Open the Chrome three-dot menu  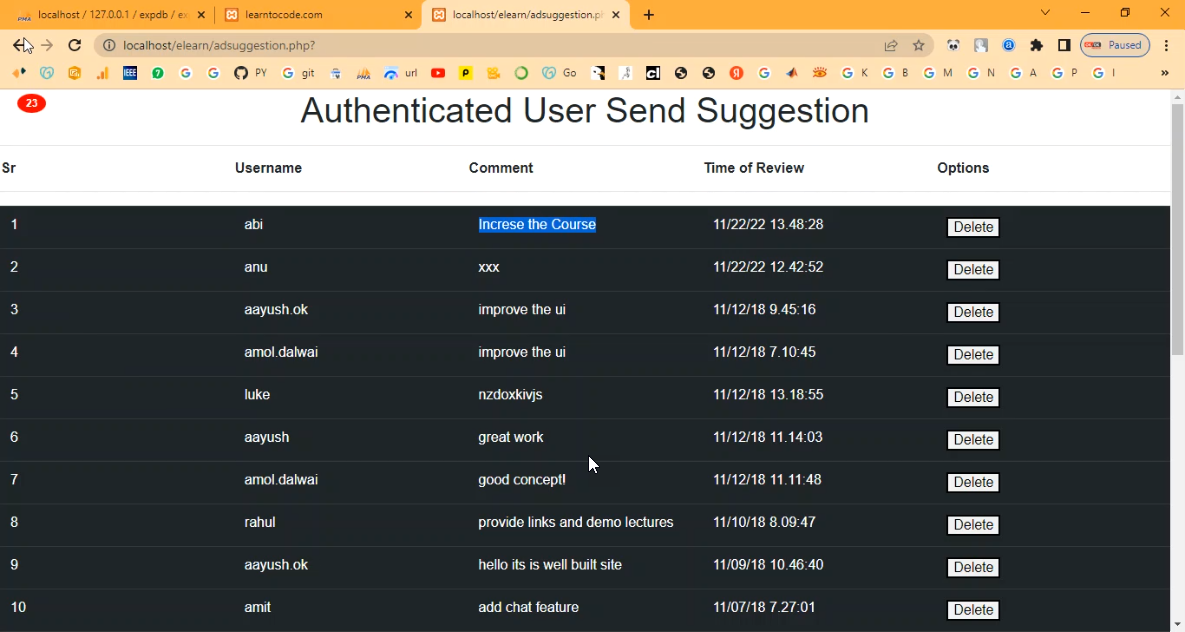point(1166,45)
